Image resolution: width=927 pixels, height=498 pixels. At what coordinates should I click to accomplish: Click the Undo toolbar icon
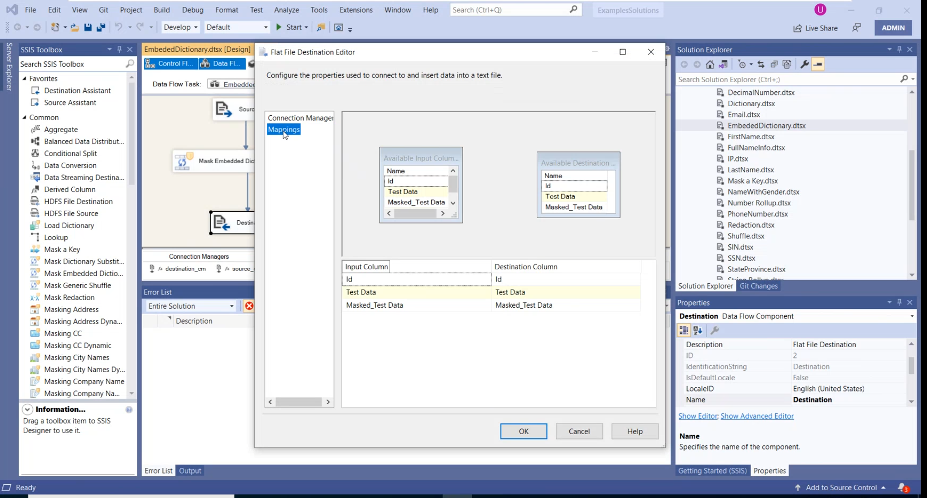click(118, 27)
